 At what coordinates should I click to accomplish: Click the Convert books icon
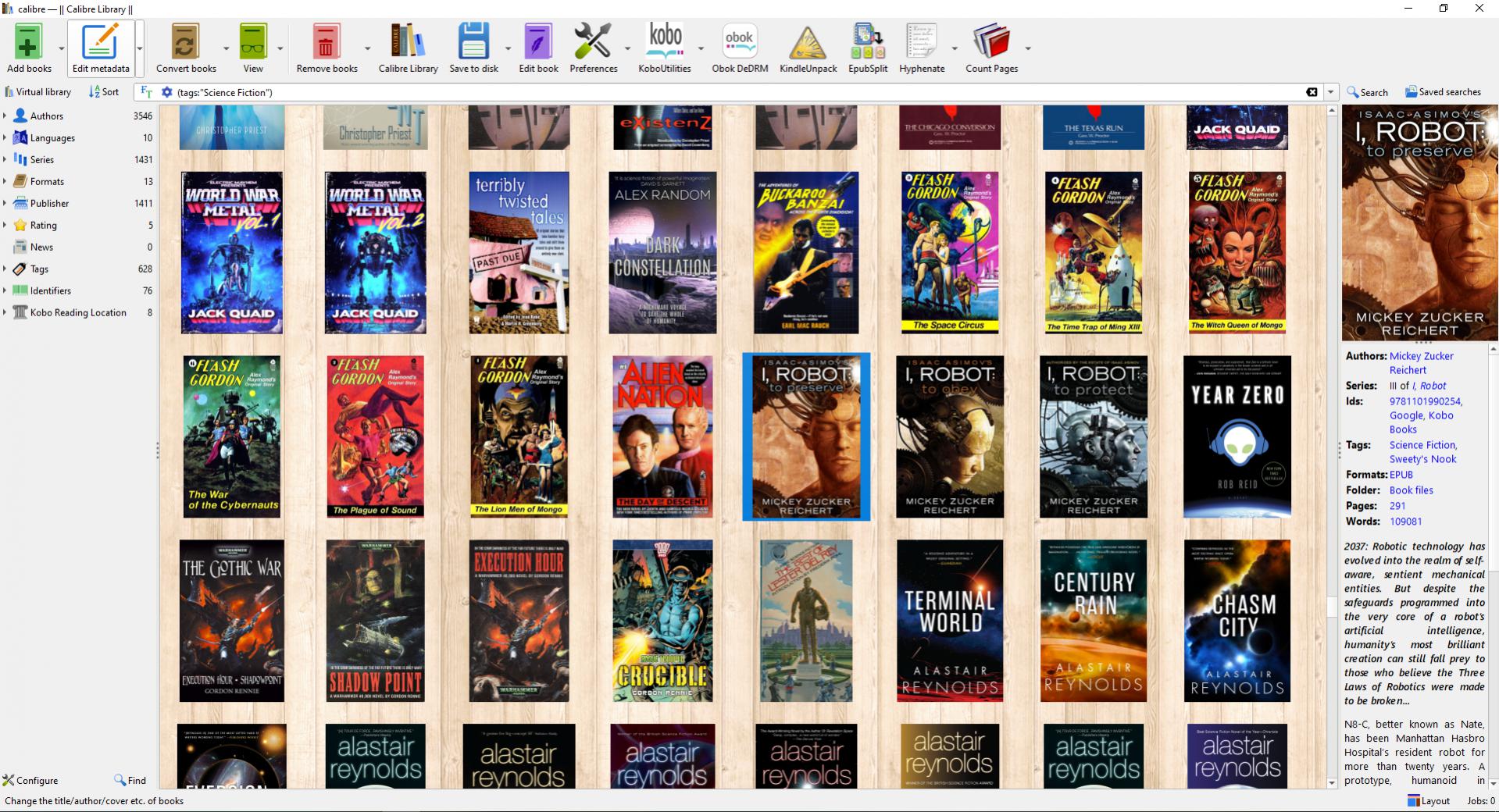click(x=185, y=42)
